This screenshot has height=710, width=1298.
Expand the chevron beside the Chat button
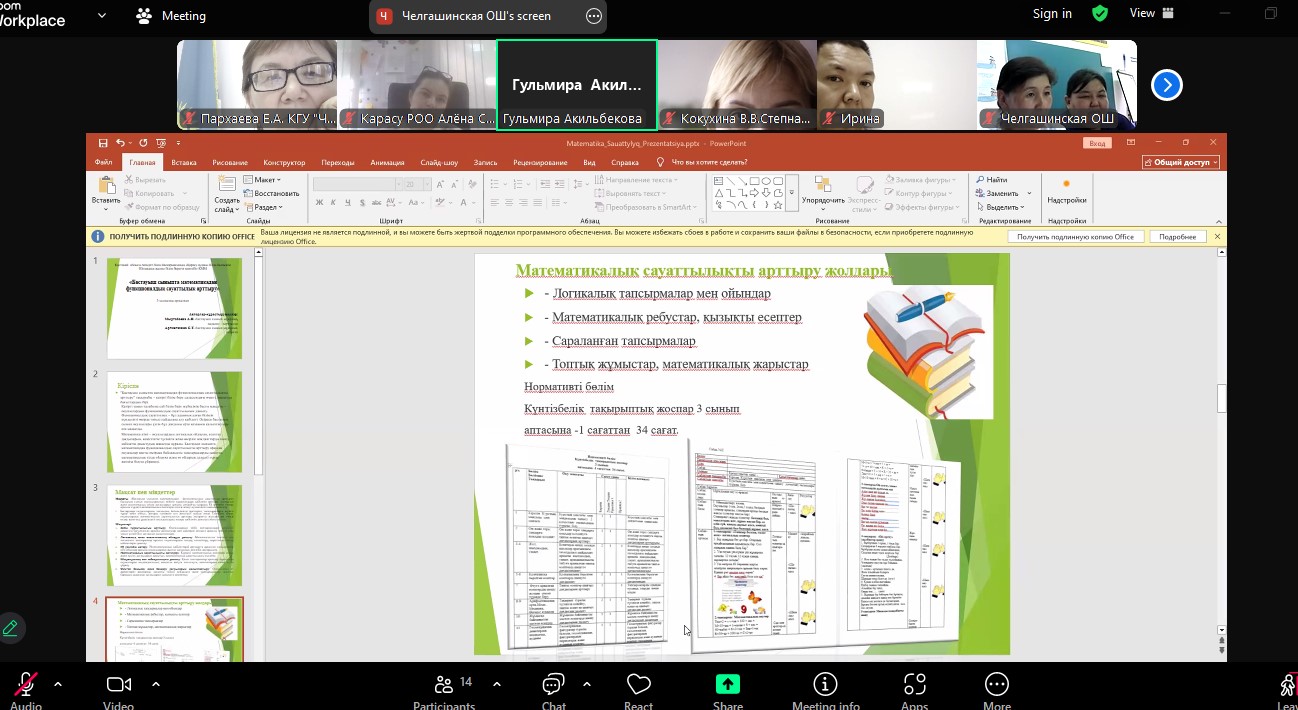586,684
